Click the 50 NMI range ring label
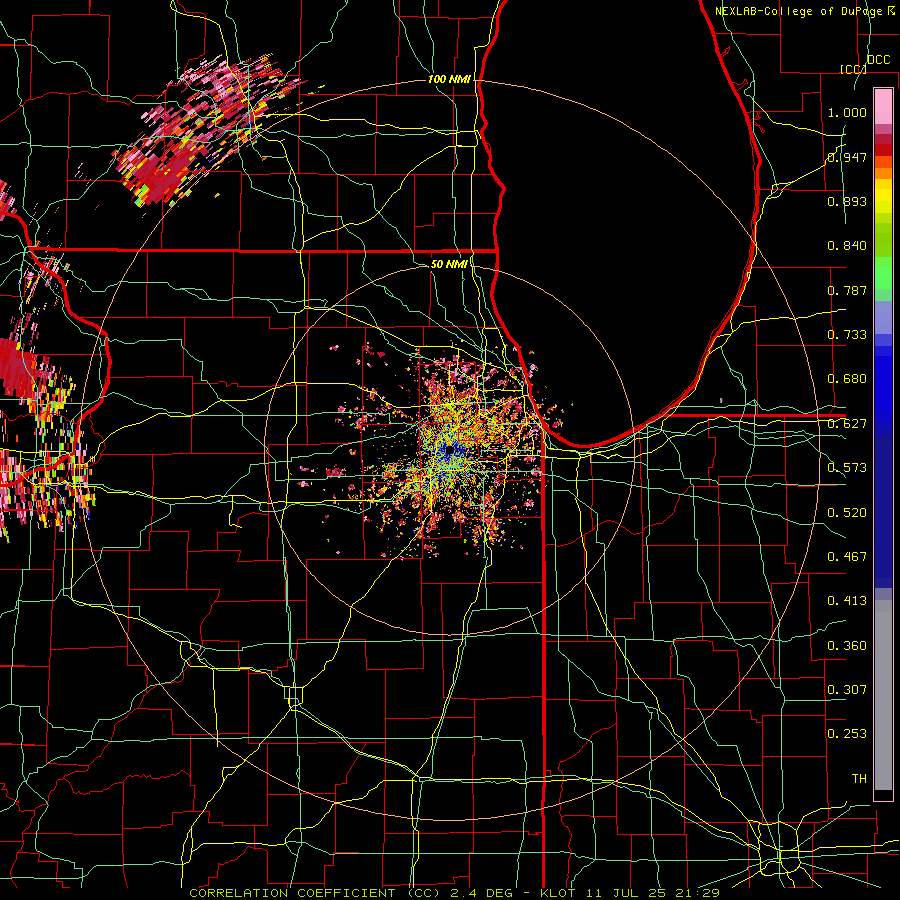The height and width of the screenshot is (900, 900). [449, 264]
